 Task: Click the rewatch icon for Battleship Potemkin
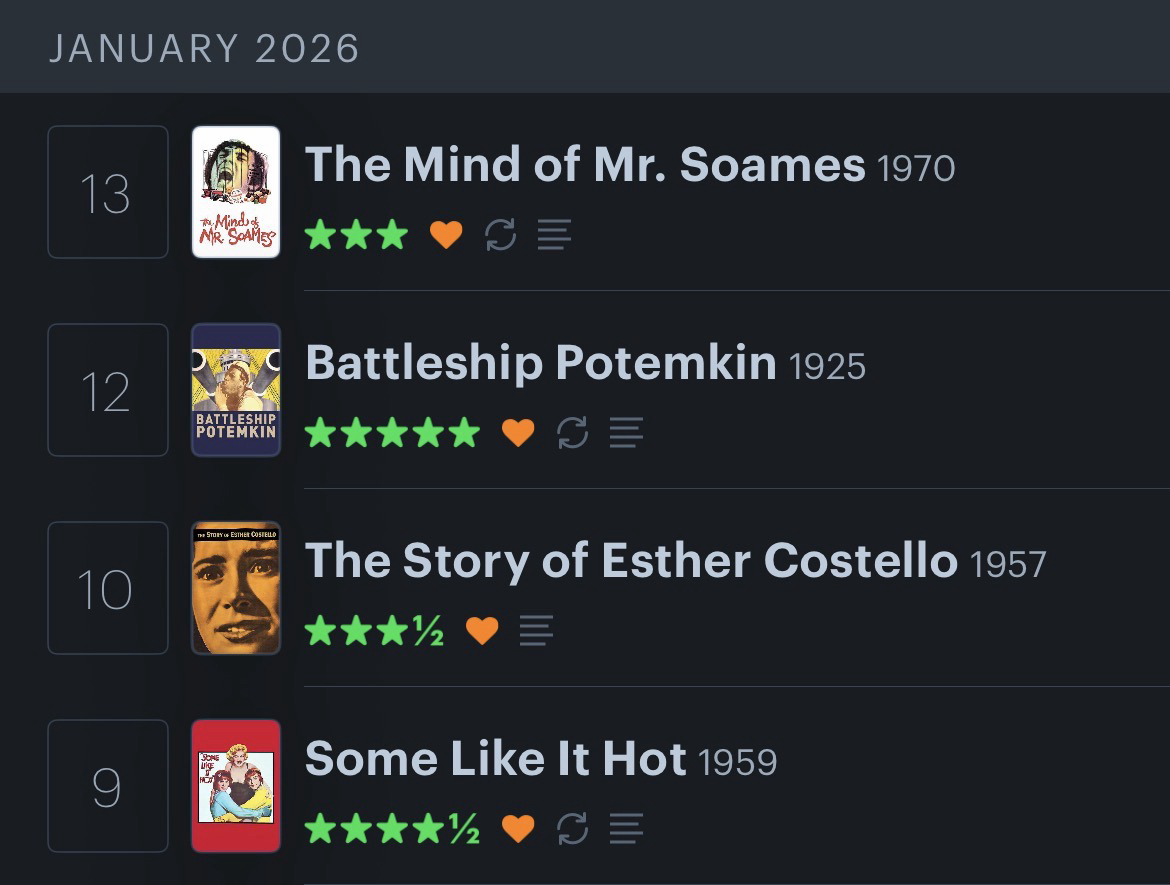pos(572,433)
